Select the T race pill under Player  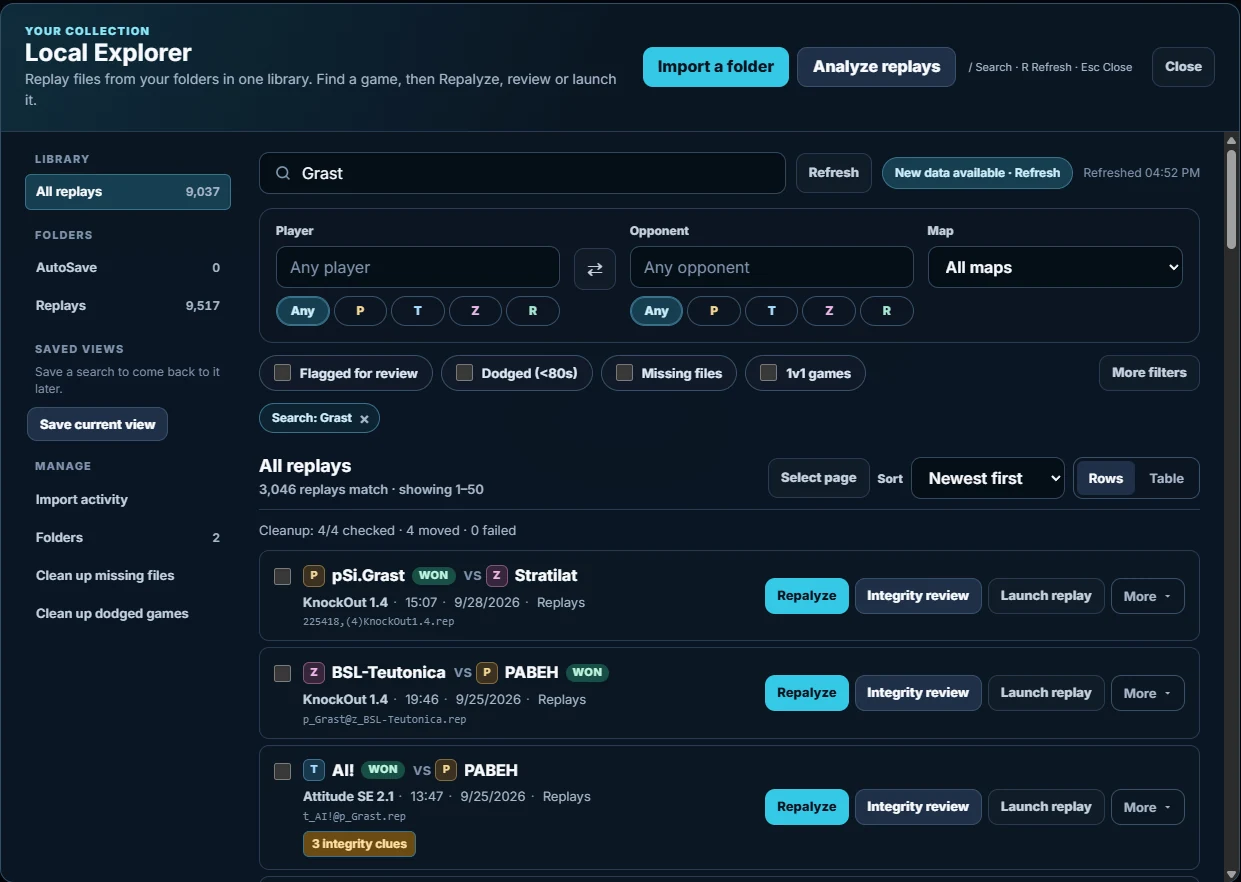pyautogui.click(x=418, y=311)
